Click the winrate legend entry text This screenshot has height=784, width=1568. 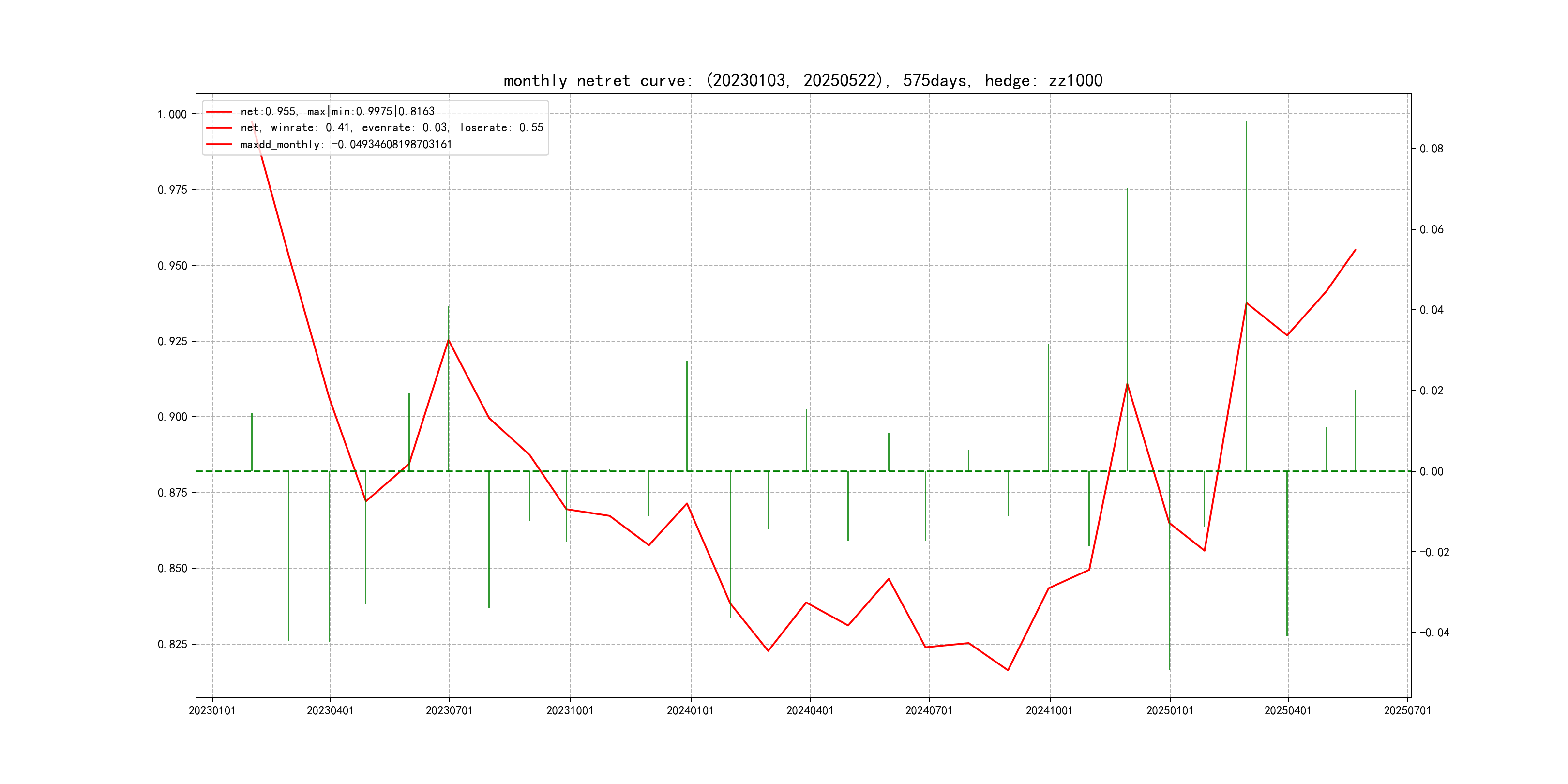[392, 128]
